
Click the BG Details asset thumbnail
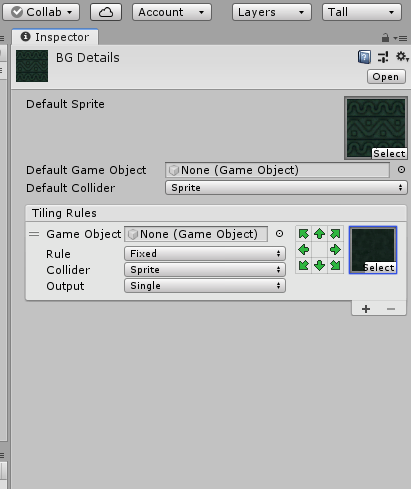[32, 66]
